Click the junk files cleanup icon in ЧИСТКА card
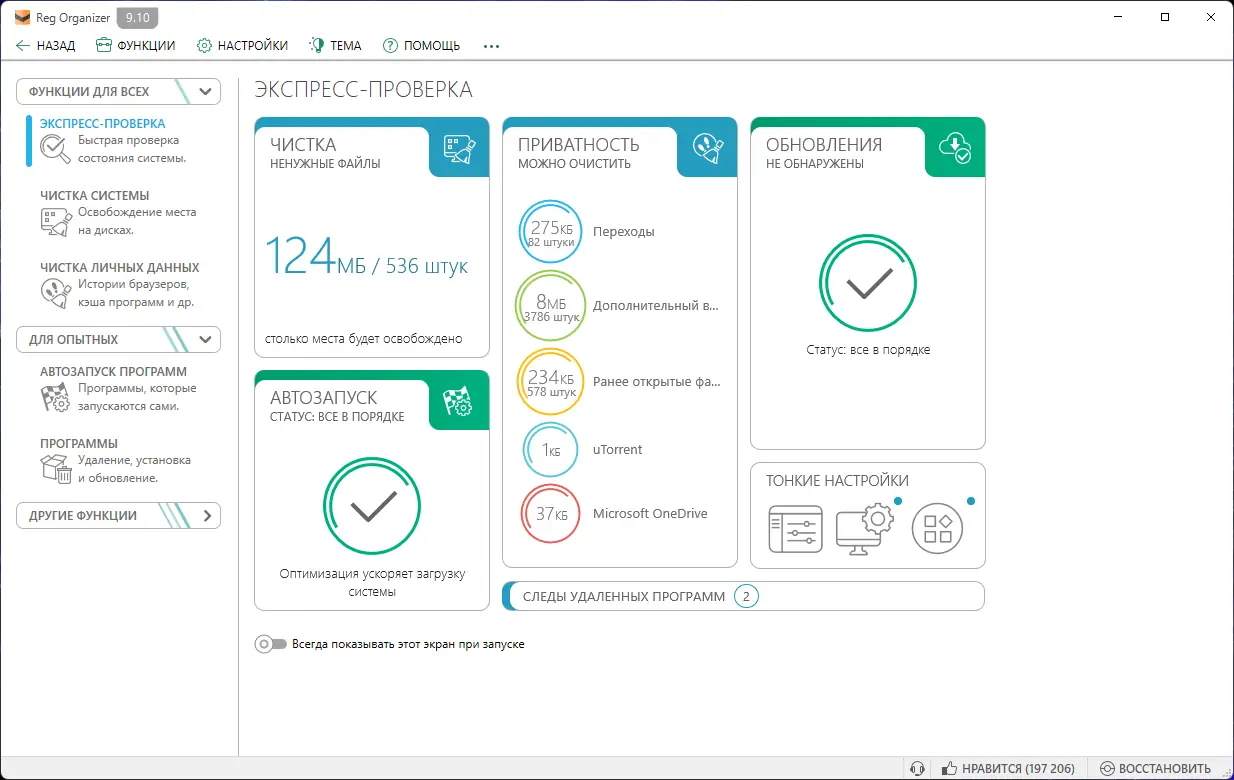1234x780 pixels. tap(459, 148)
